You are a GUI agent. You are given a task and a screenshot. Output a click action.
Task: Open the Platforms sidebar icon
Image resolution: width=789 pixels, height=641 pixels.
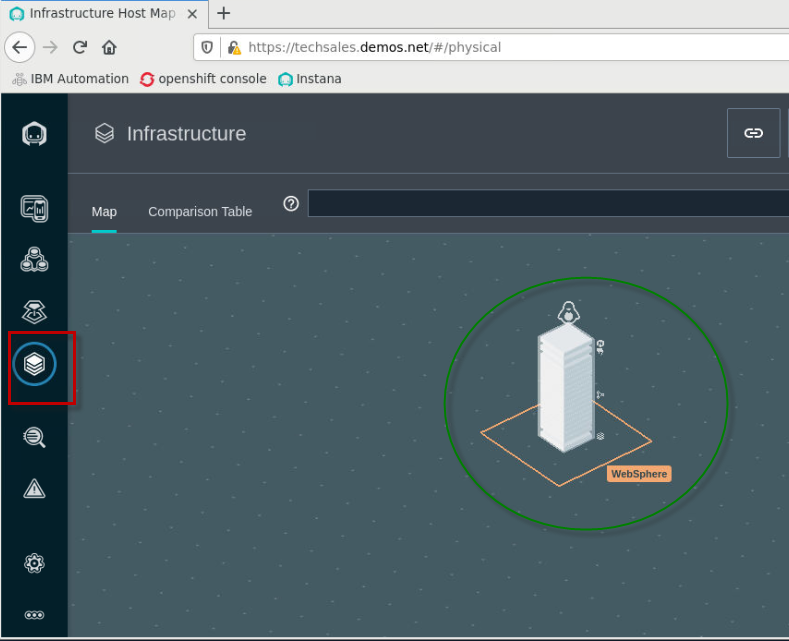(34, 311)
